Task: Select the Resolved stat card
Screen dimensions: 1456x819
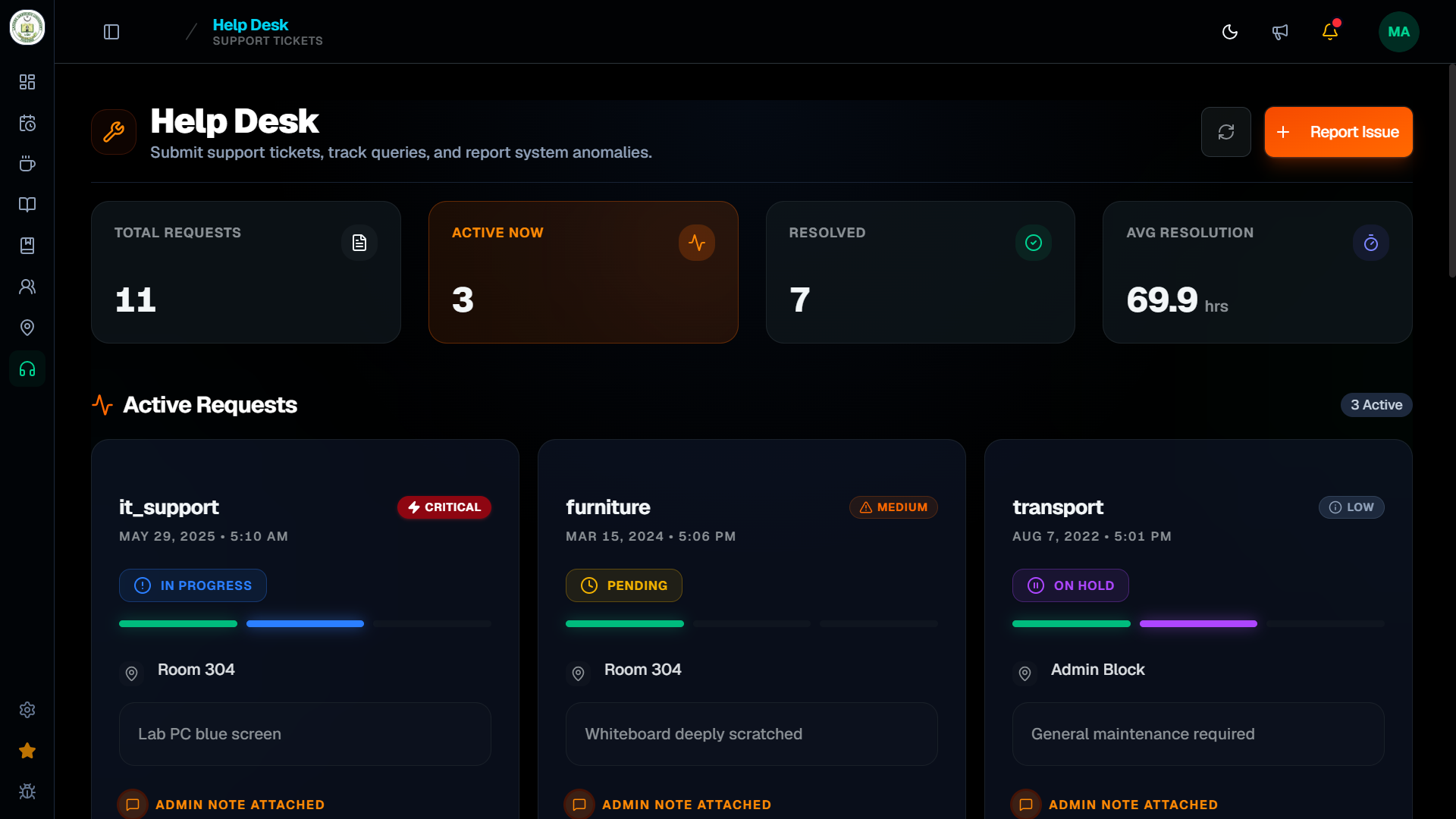Action: [x=921, y=272]
